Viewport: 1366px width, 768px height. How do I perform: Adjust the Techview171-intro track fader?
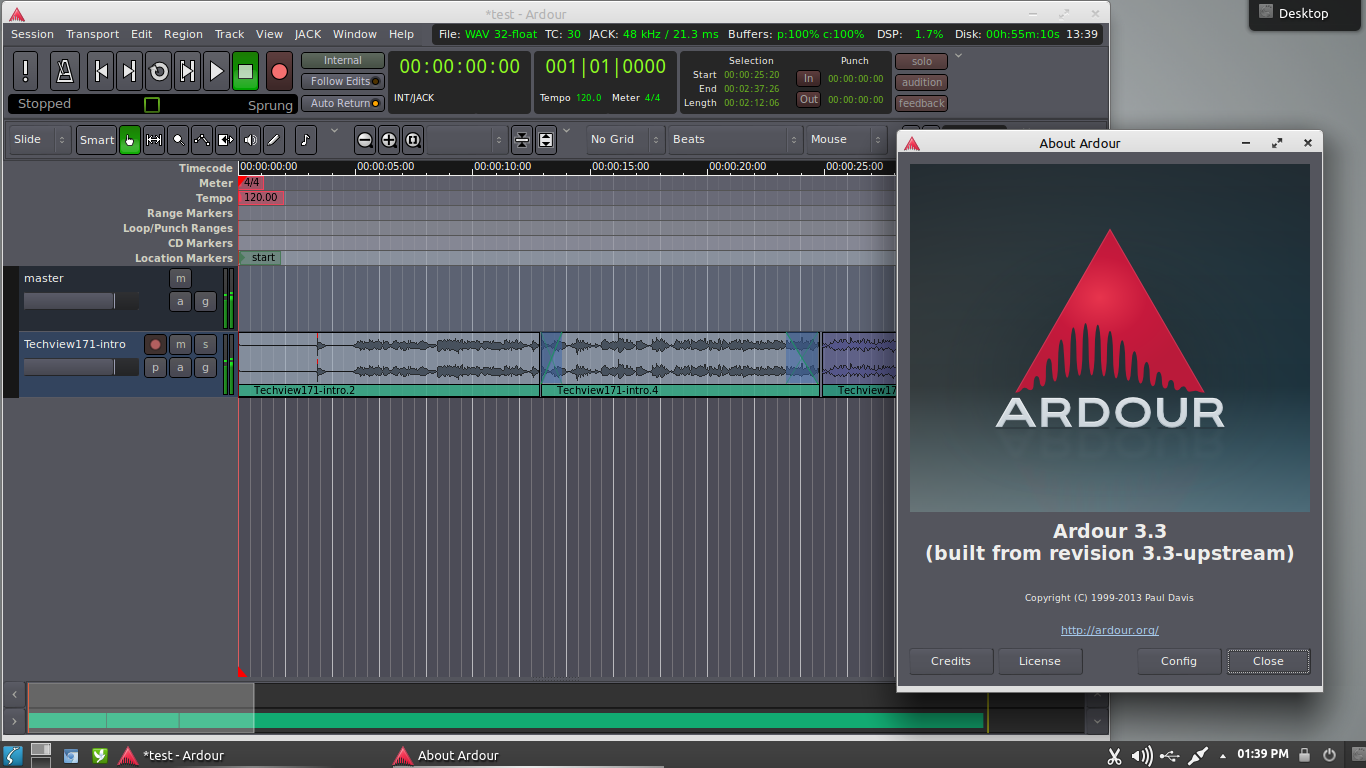tap(82, 367)
